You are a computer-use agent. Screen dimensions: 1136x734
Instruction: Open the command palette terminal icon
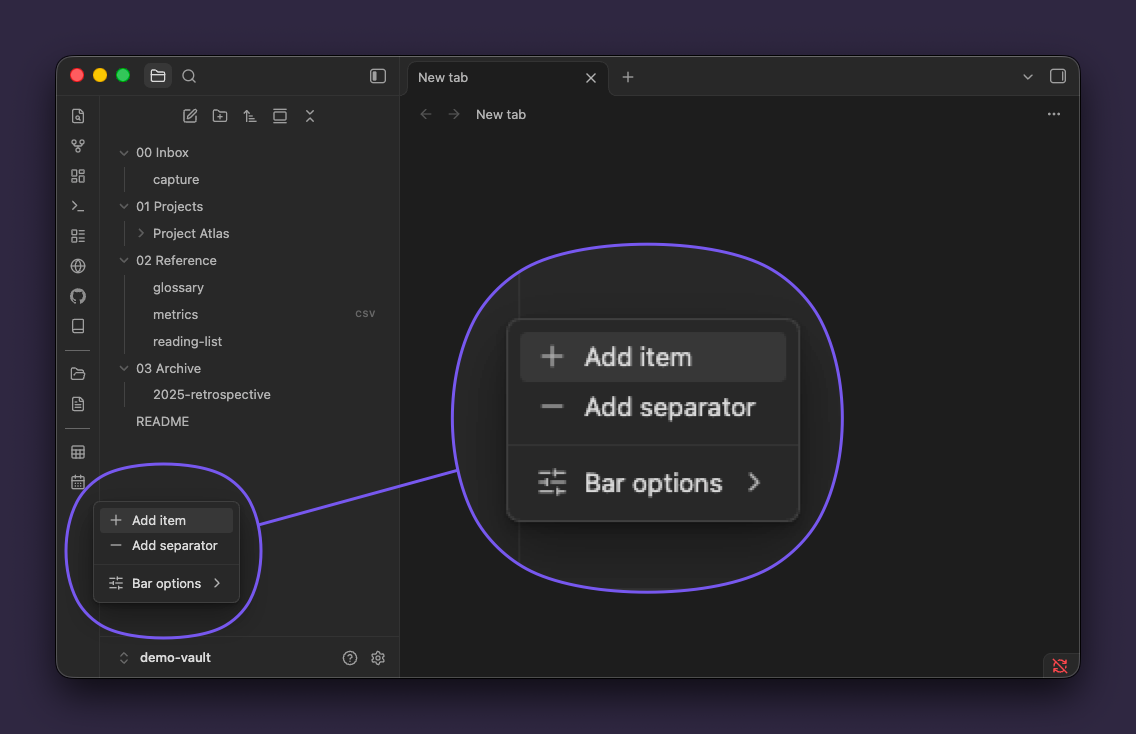point(78,207)
